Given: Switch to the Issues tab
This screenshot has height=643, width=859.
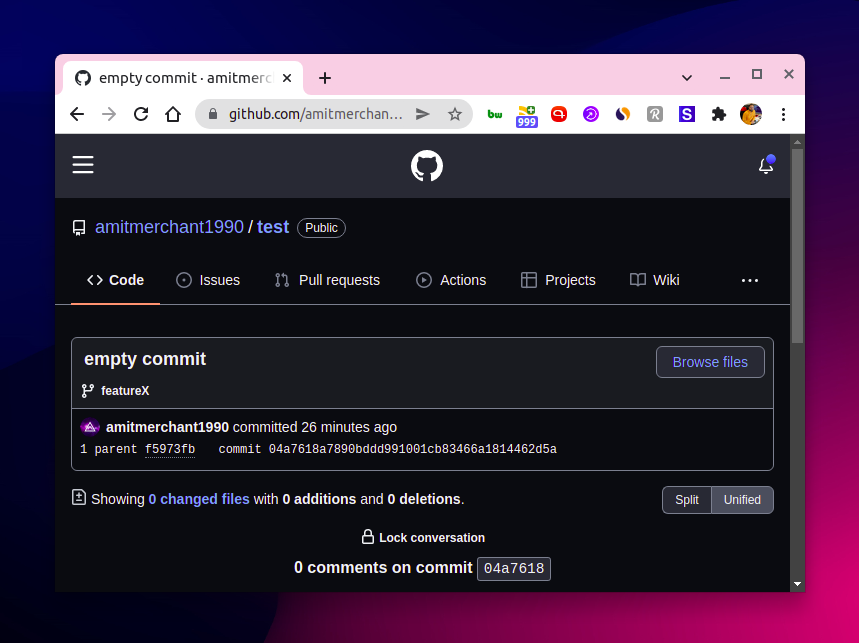Looking at the screenshot, I should click(x=208, y=280).
